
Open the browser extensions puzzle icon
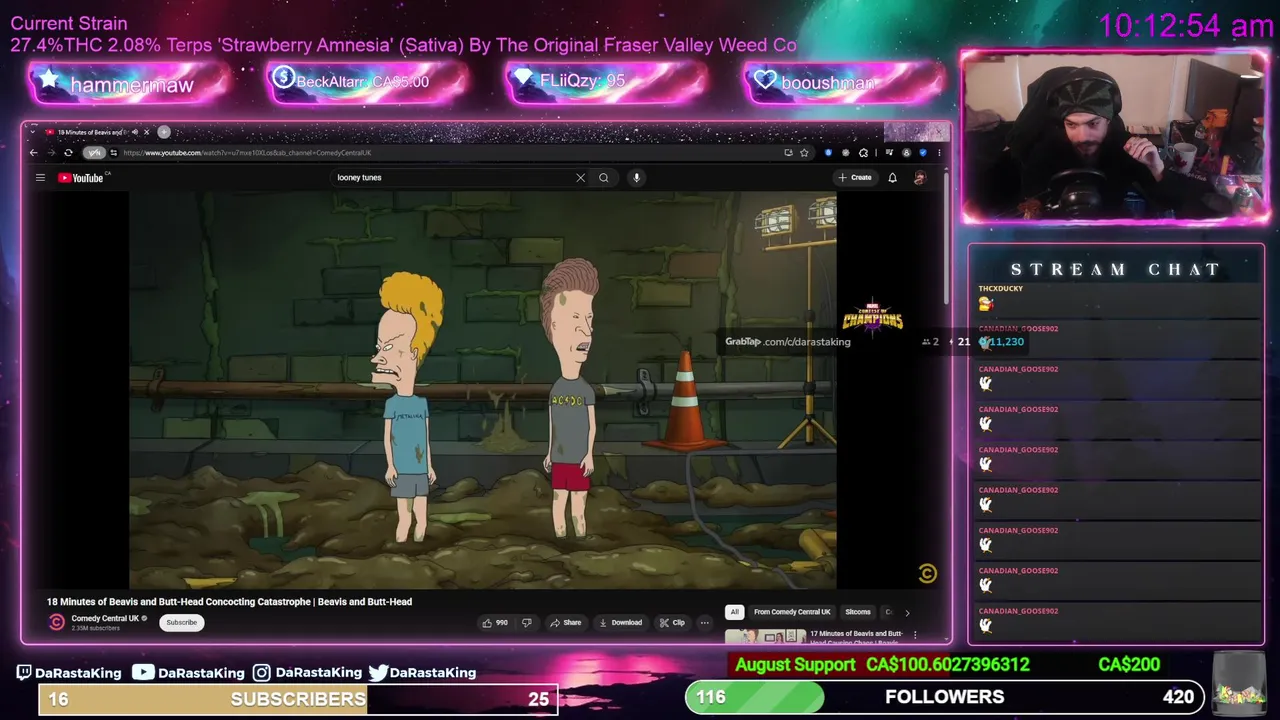click(x=863, y=153)
